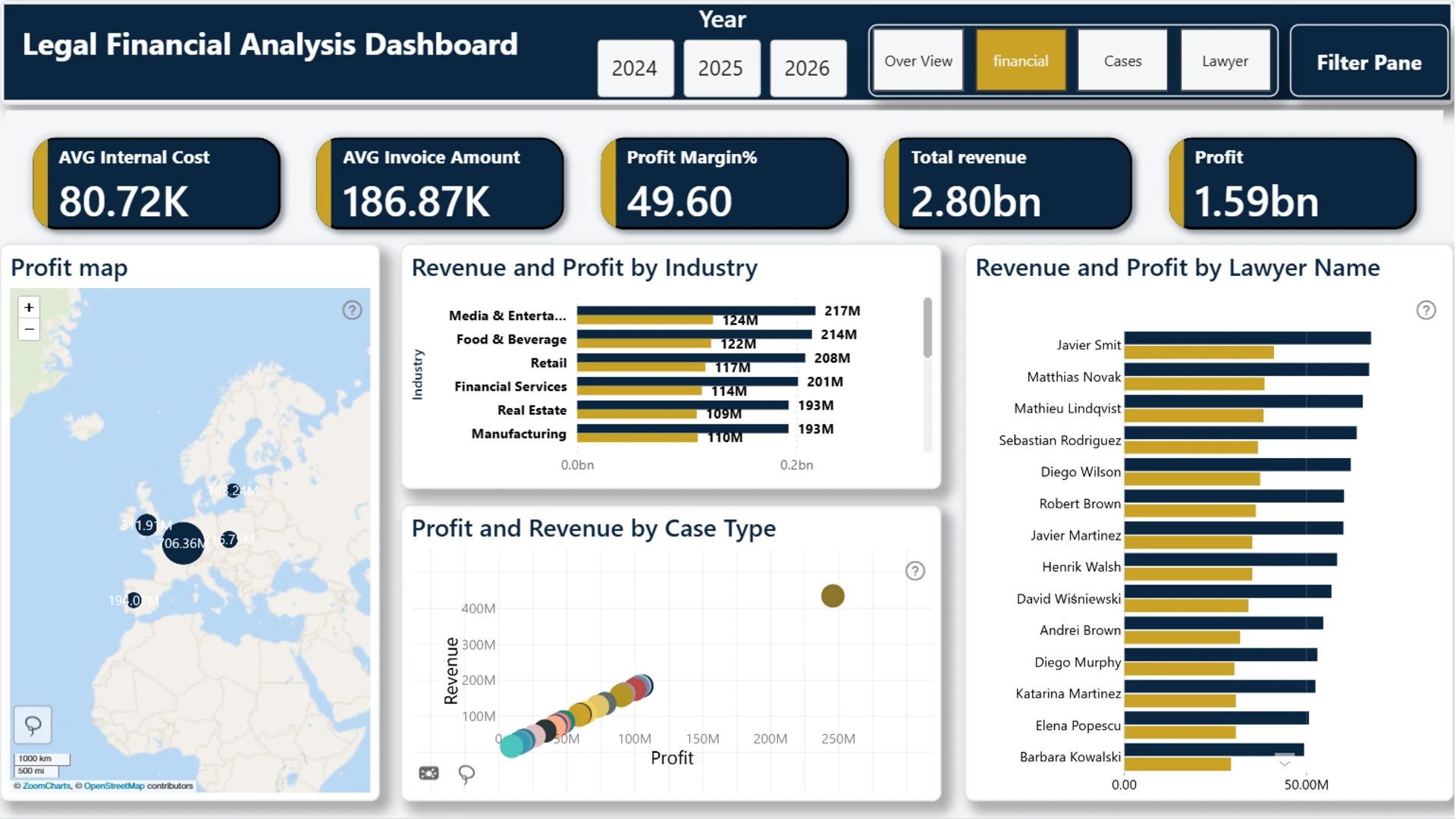The width and height of the screenshot is (1456, 819).
Task: Select Elena Popescu lawyer name
Action: coord(1078,726)
